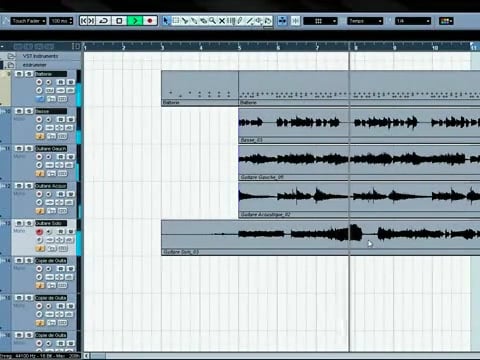Image resolution: width=480 pixels, height=360 pixels.
Task: Select the Guitare Gauche_06 audio clip
Action: 359,163
